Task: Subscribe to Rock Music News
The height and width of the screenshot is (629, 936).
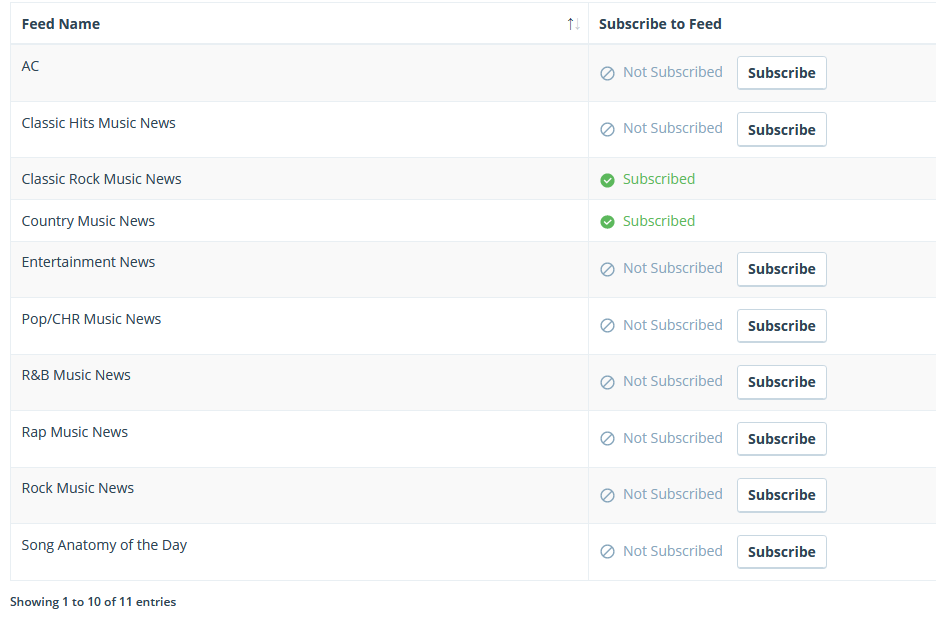Action: (x=781, y=495)
